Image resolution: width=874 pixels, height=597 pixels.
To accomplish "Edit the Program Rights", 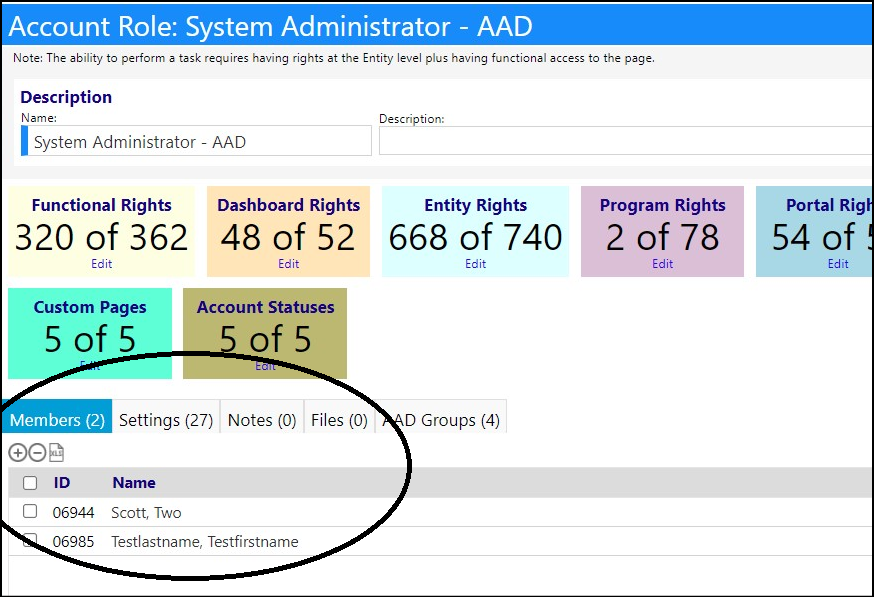I will pyautogui.click(x=663, y=264).
